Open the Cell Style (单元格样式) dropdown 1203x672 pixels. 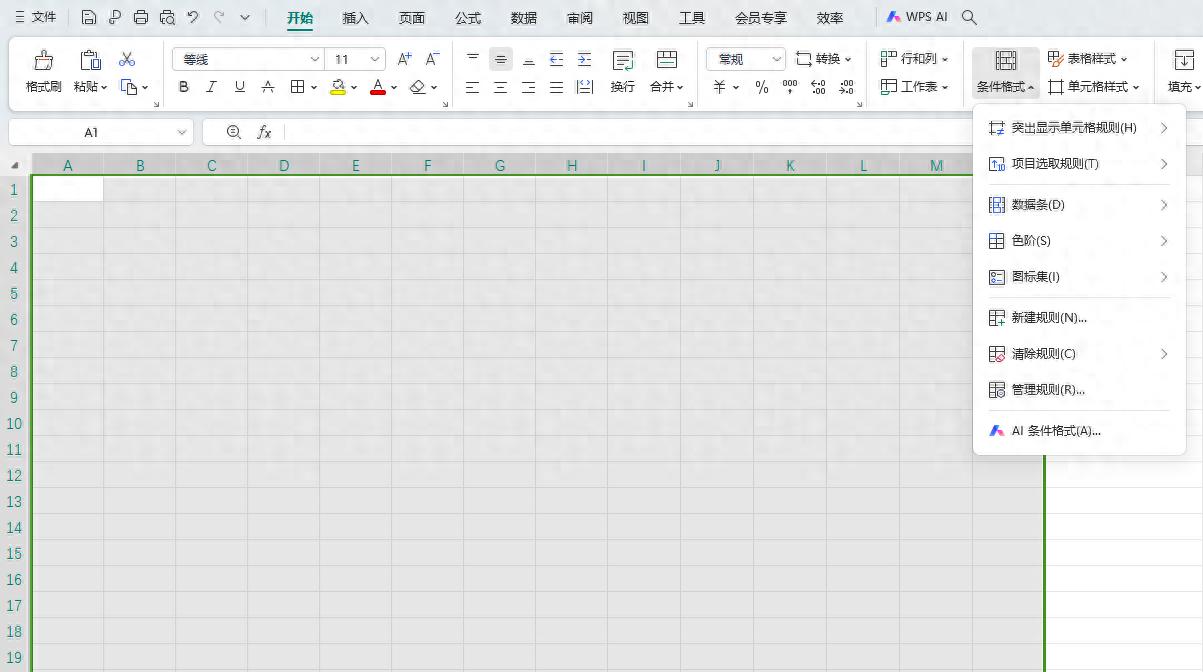pos(1094,87)
